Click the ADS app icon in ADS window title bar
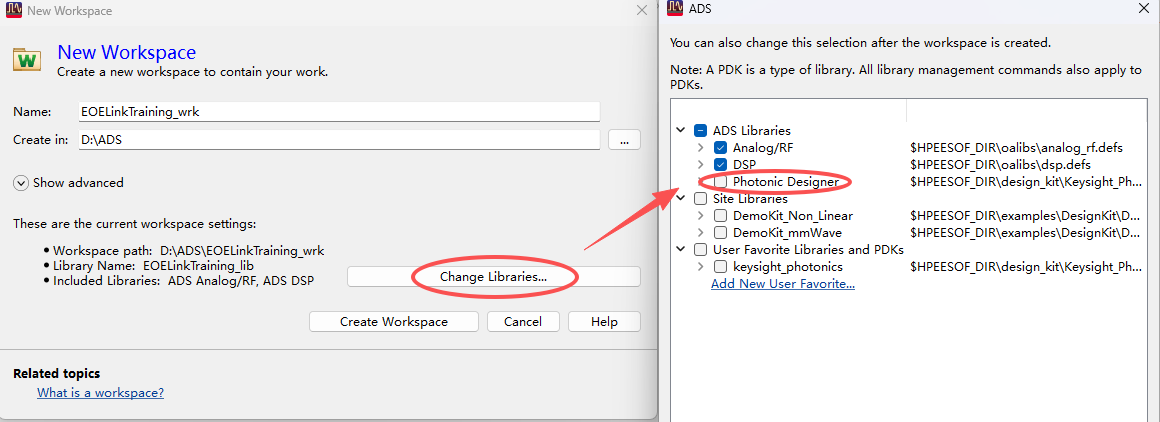Screen dimensions: 1160x422 point(675,9)
